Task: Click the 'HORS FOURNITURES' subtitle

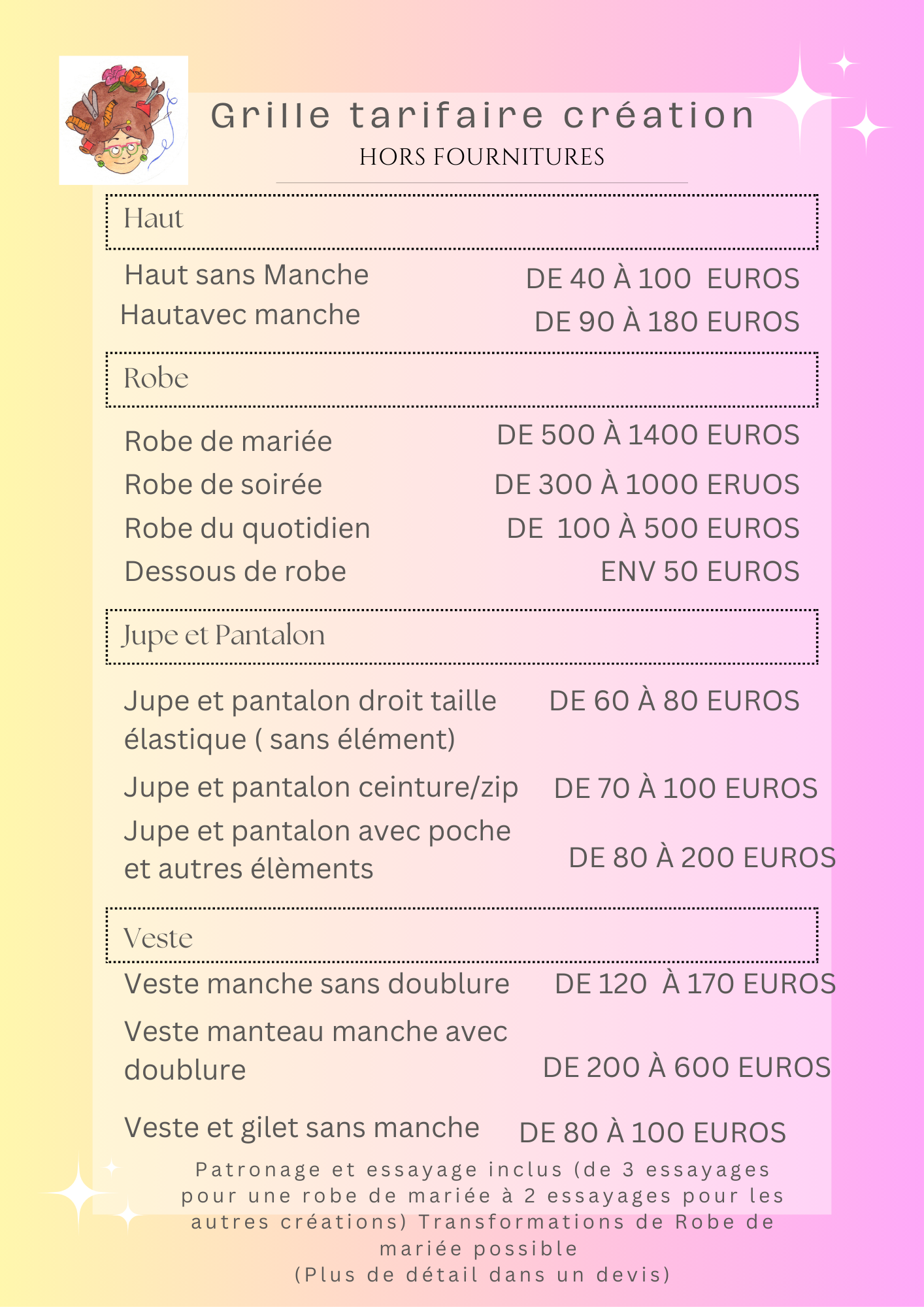Action: [482, 157]
